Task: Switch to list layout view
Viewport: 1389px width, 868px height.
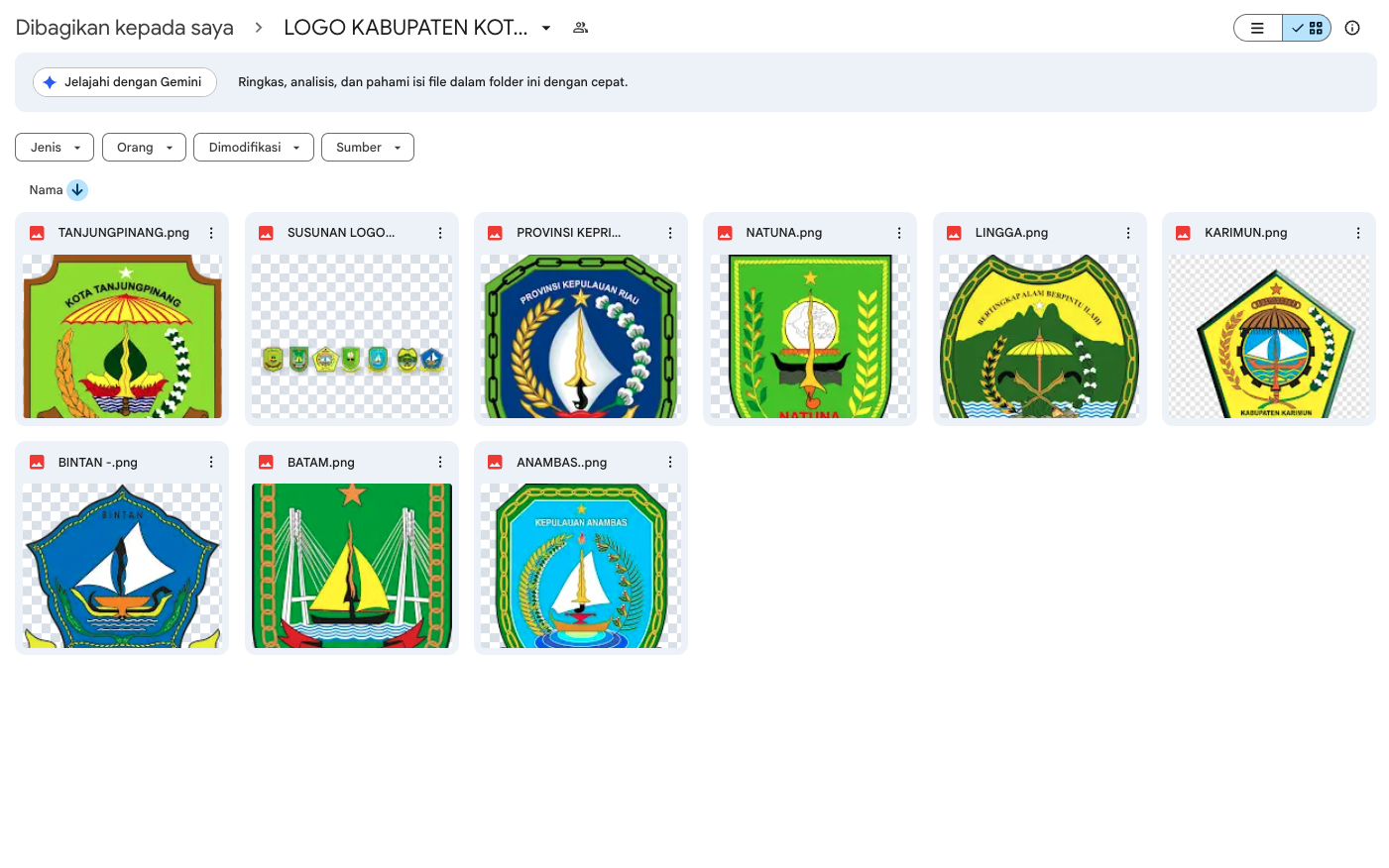Action: pos(1257,28)
